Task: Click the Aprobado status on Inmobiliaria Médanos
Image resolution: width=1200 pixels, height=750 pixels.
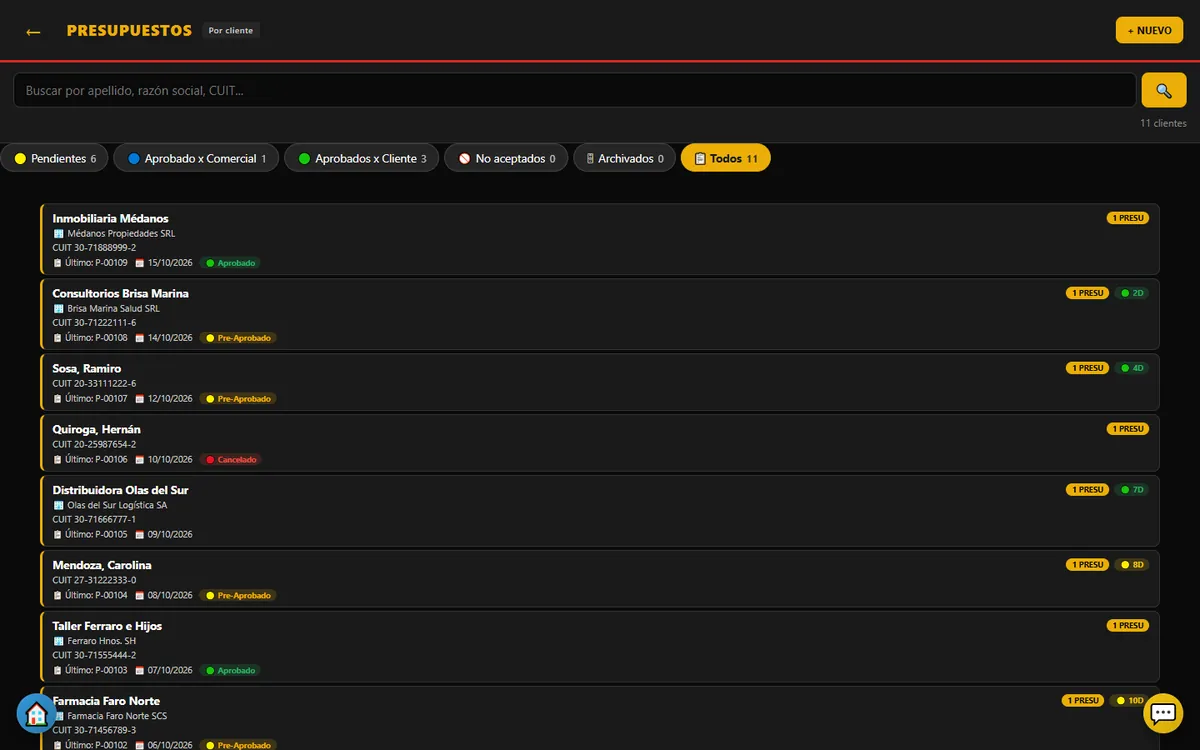Action: click(231, 263)
